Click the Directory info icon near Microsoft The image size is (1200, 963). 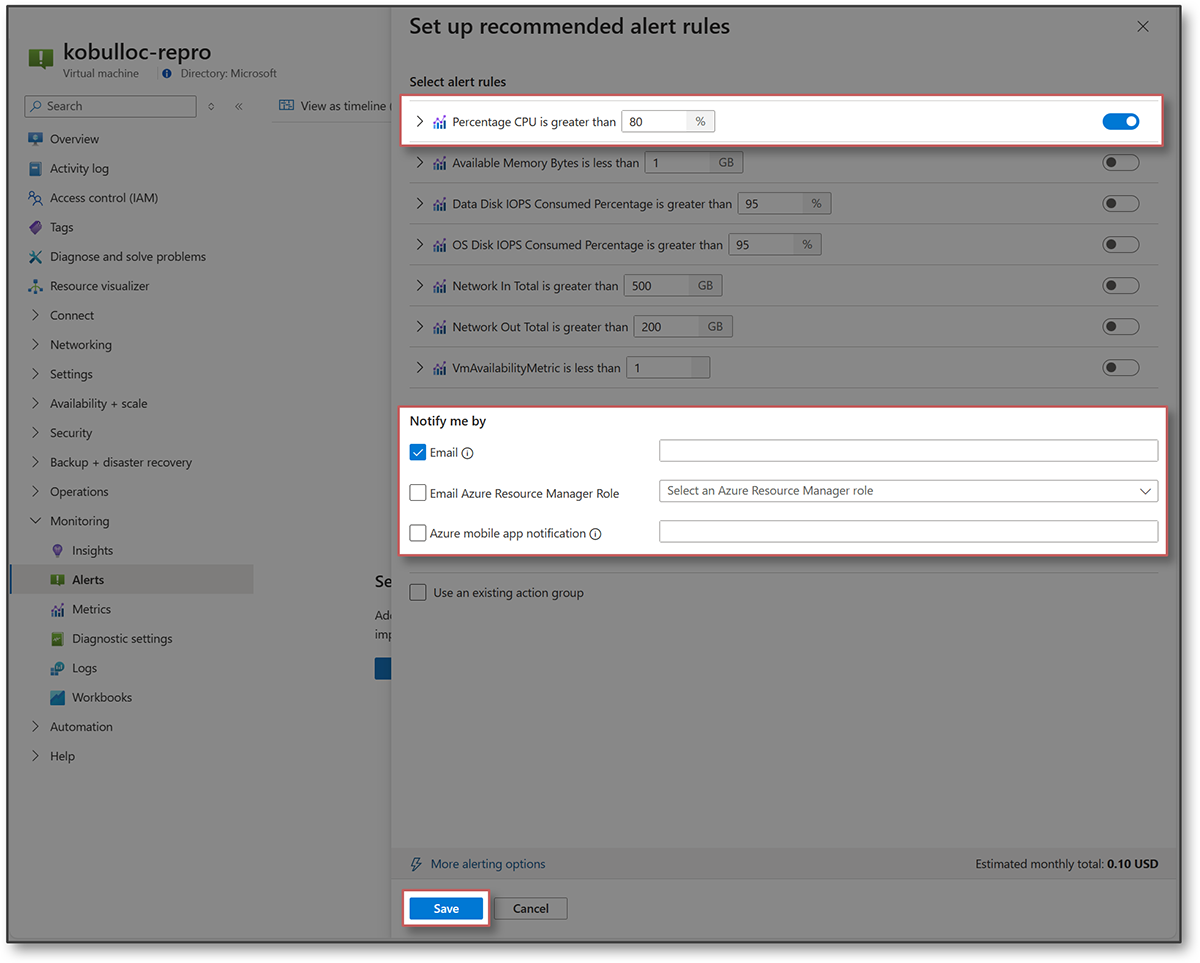click(167, 73)
